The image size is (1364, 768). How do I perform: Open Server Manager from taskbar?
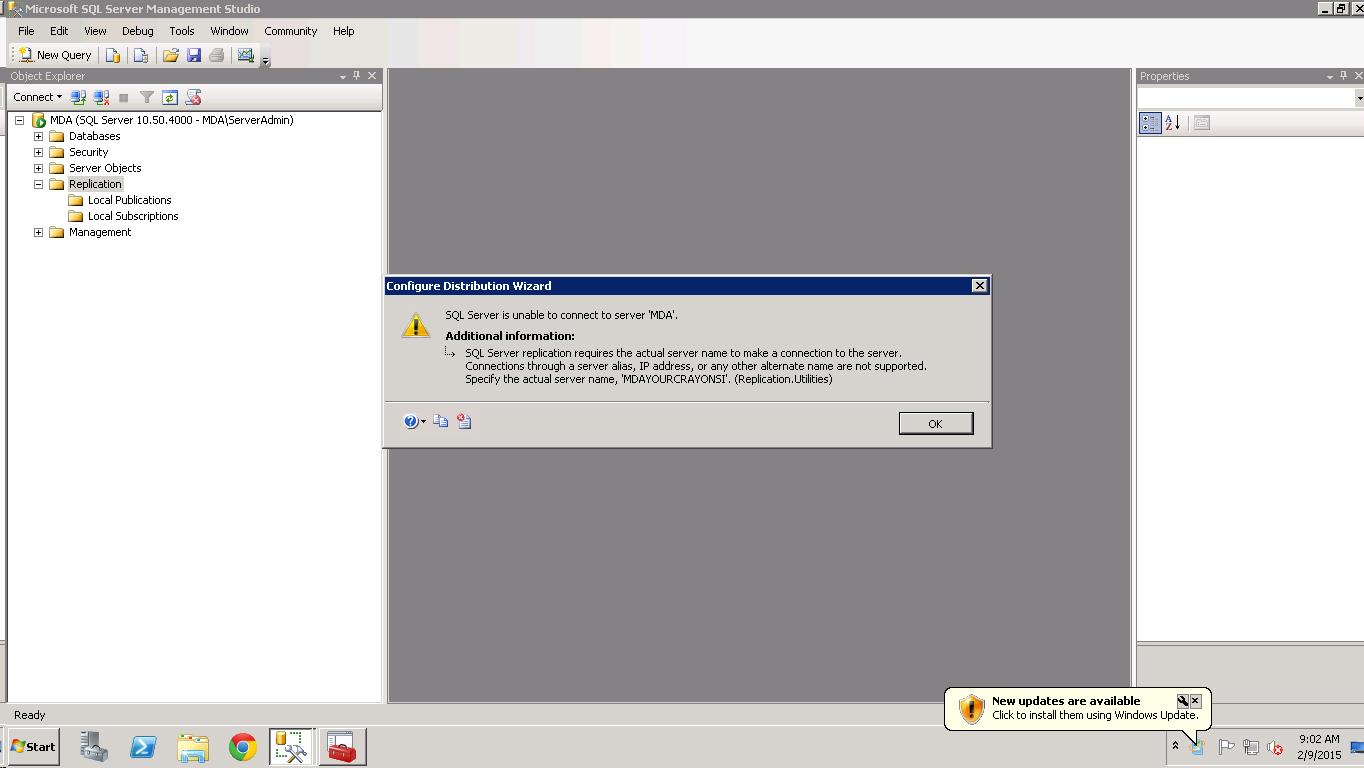pos(94,747)
